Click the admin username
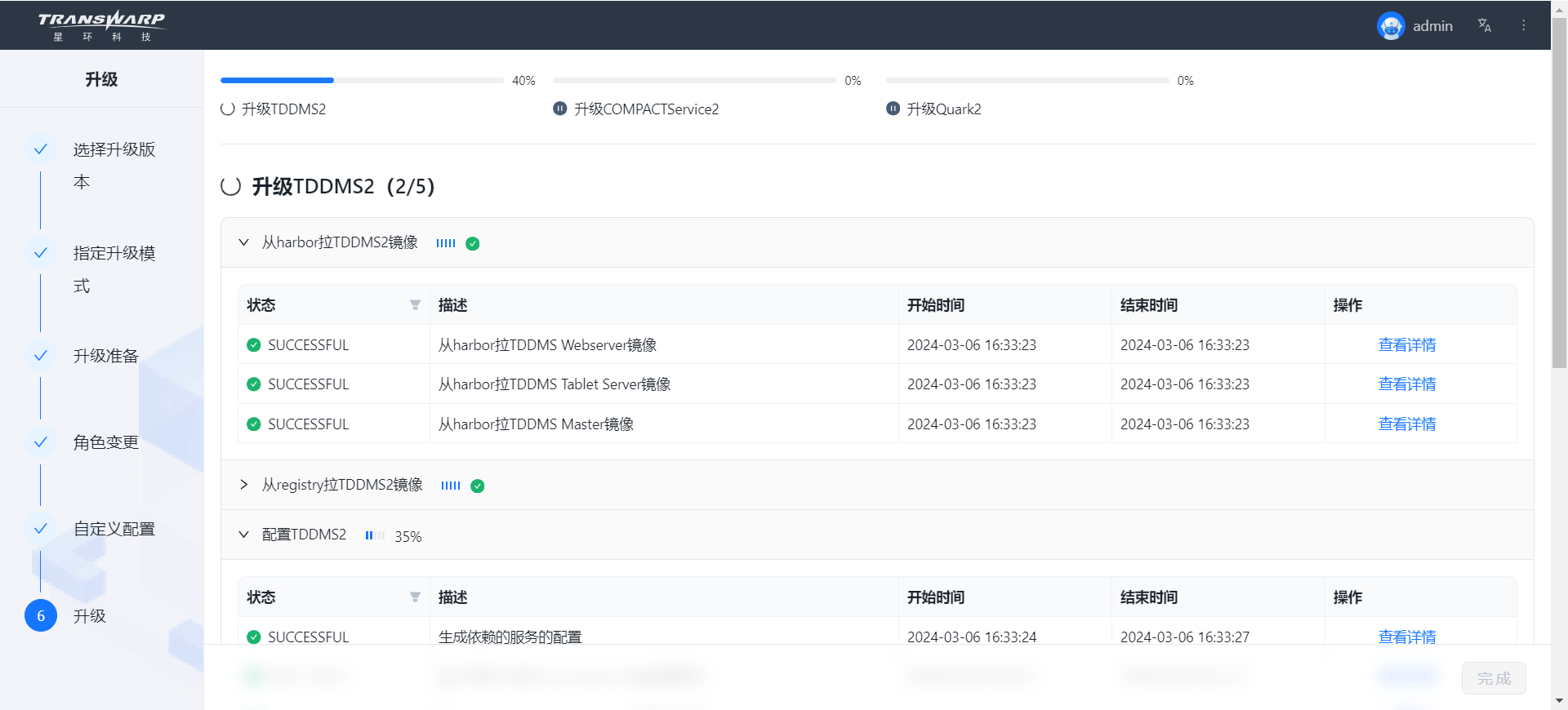Viewport: 1568px width, 710px height. click(x=1432, y=26)
